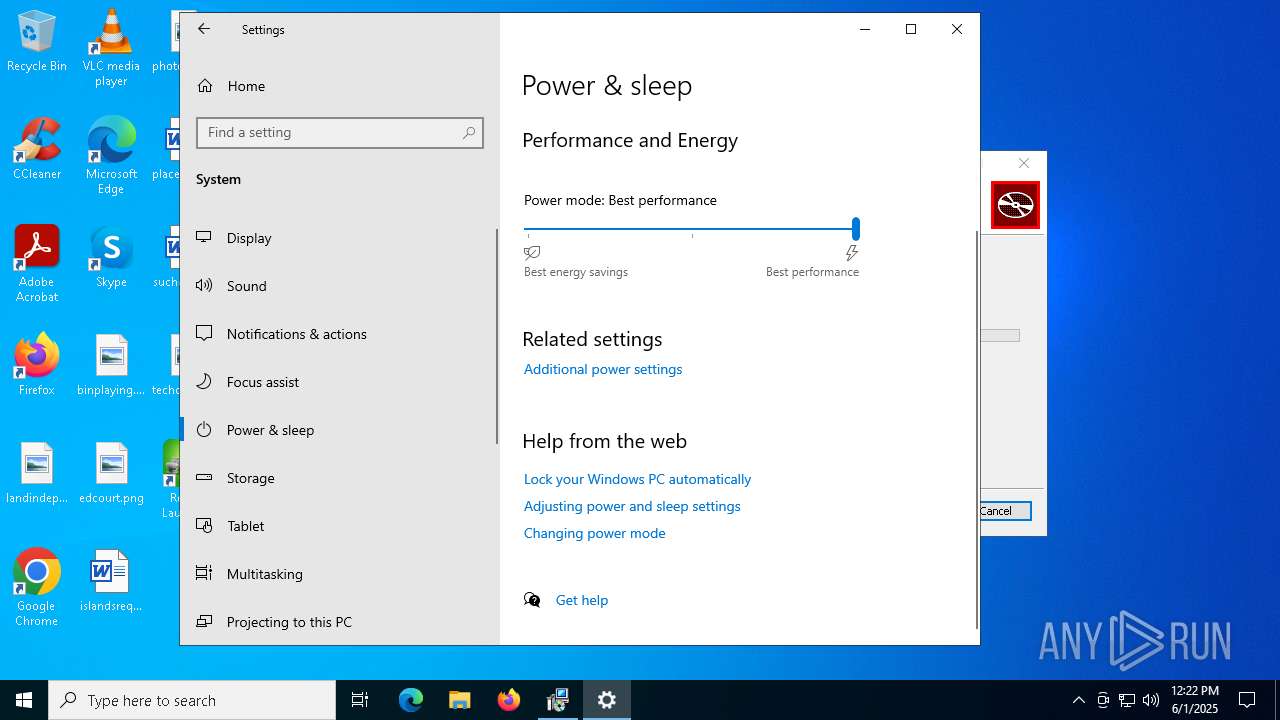Click the Recycle Bin desktop icon
The image size is (1280, 720).
coord(37,42)
